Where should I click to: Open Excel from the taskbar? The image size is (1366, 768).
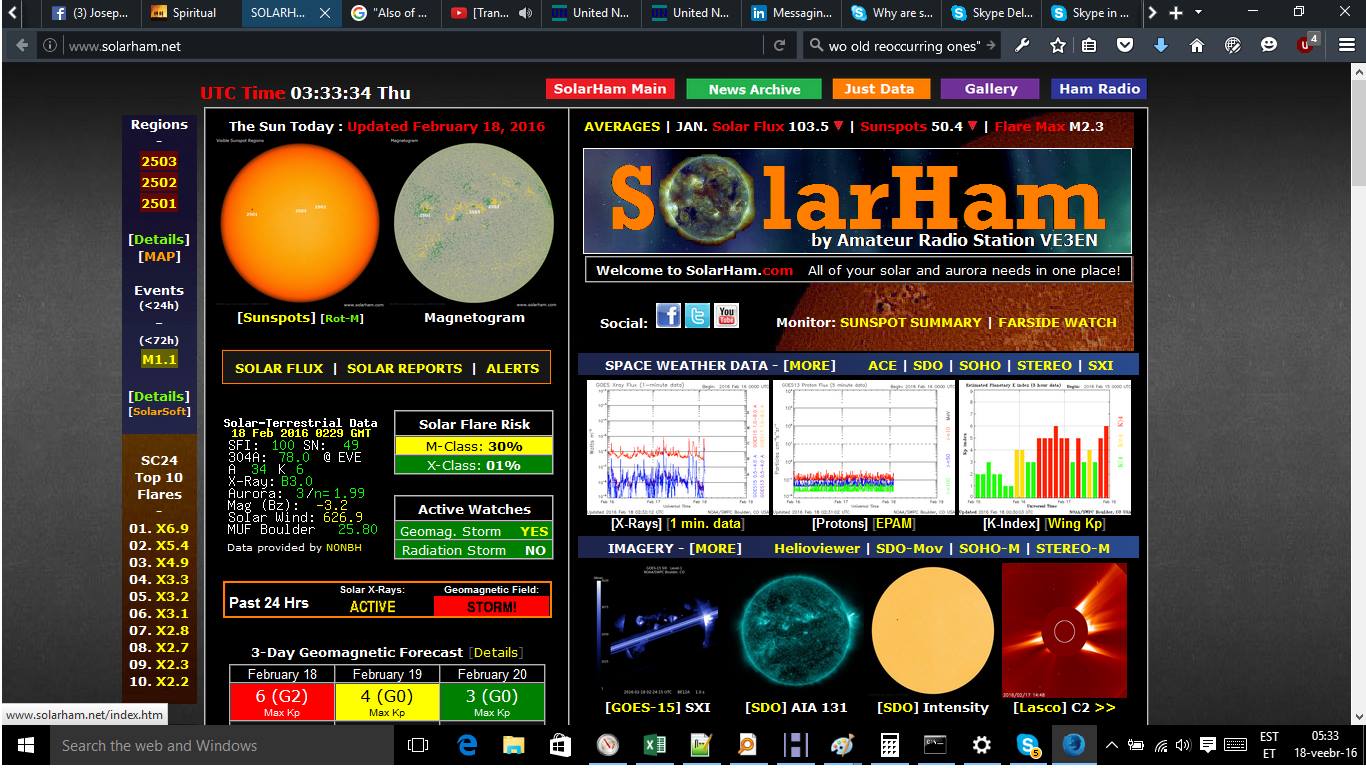click(654, 745)
